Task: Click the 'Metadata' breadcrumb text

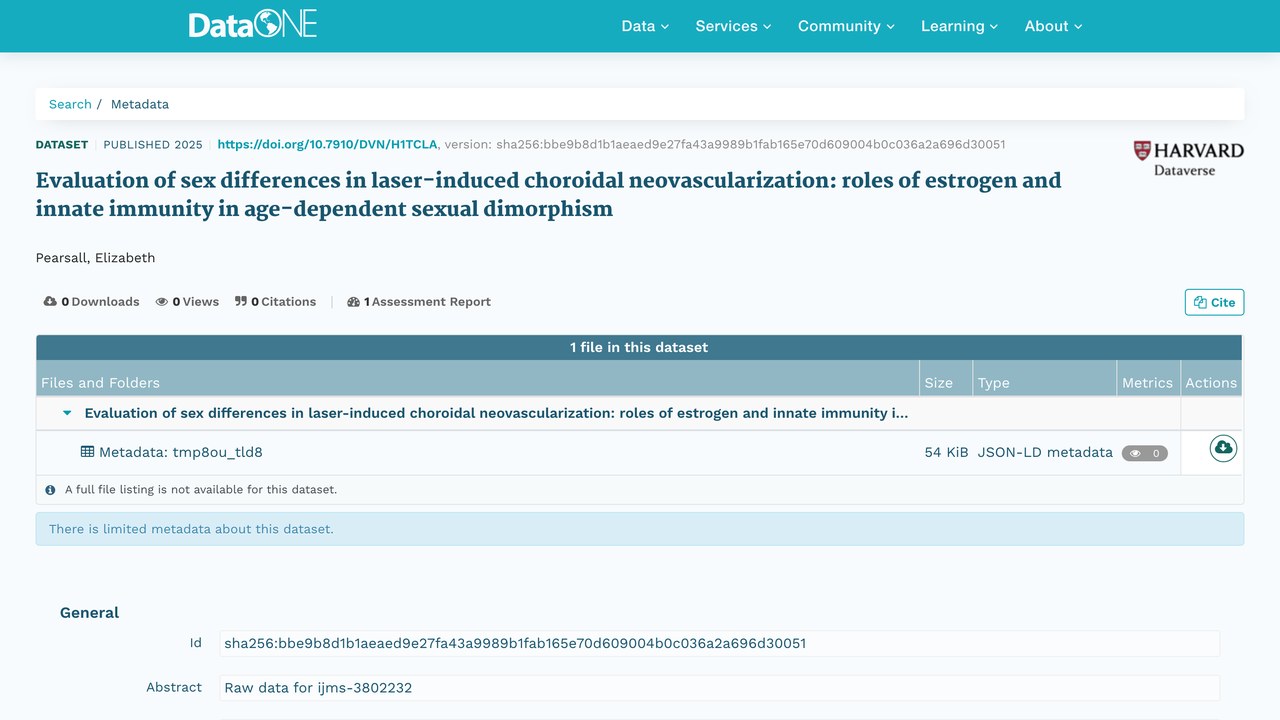Action: click(140, 104)
